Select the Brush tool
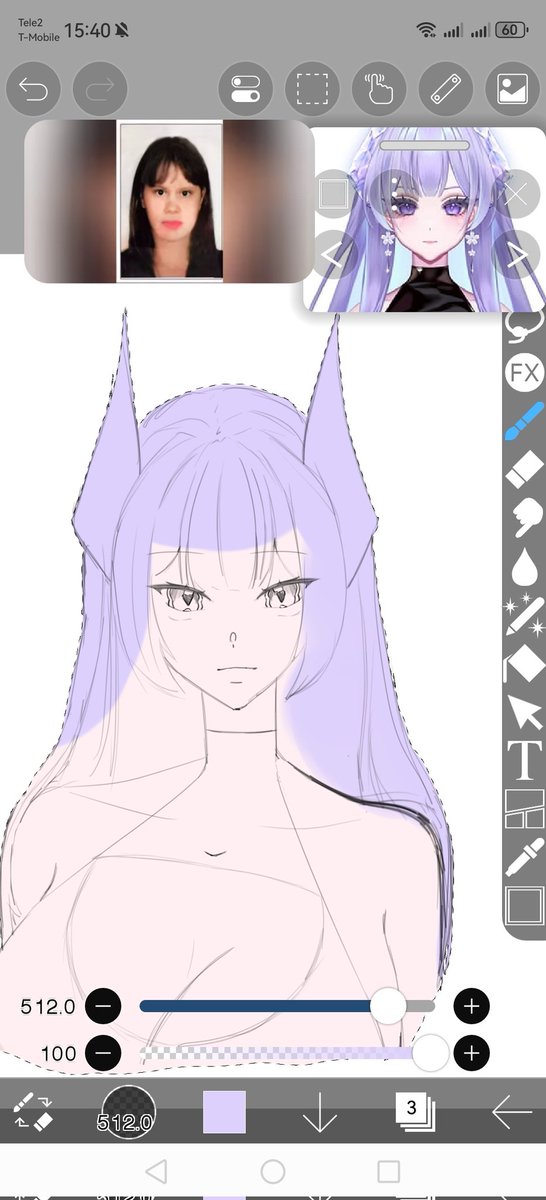This screenshot has width=546, height=1200. 524,421
